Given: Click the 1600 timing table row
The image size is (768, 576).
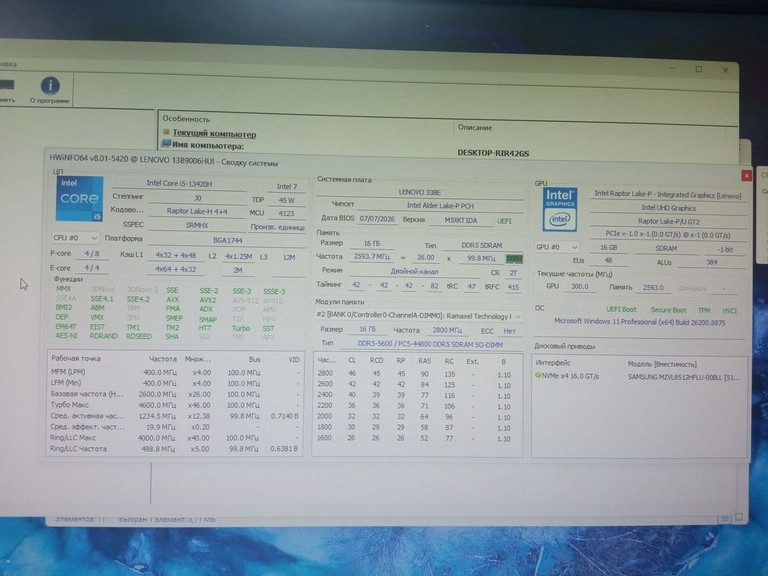Looking at the screenshot, I should coord(414,438).
